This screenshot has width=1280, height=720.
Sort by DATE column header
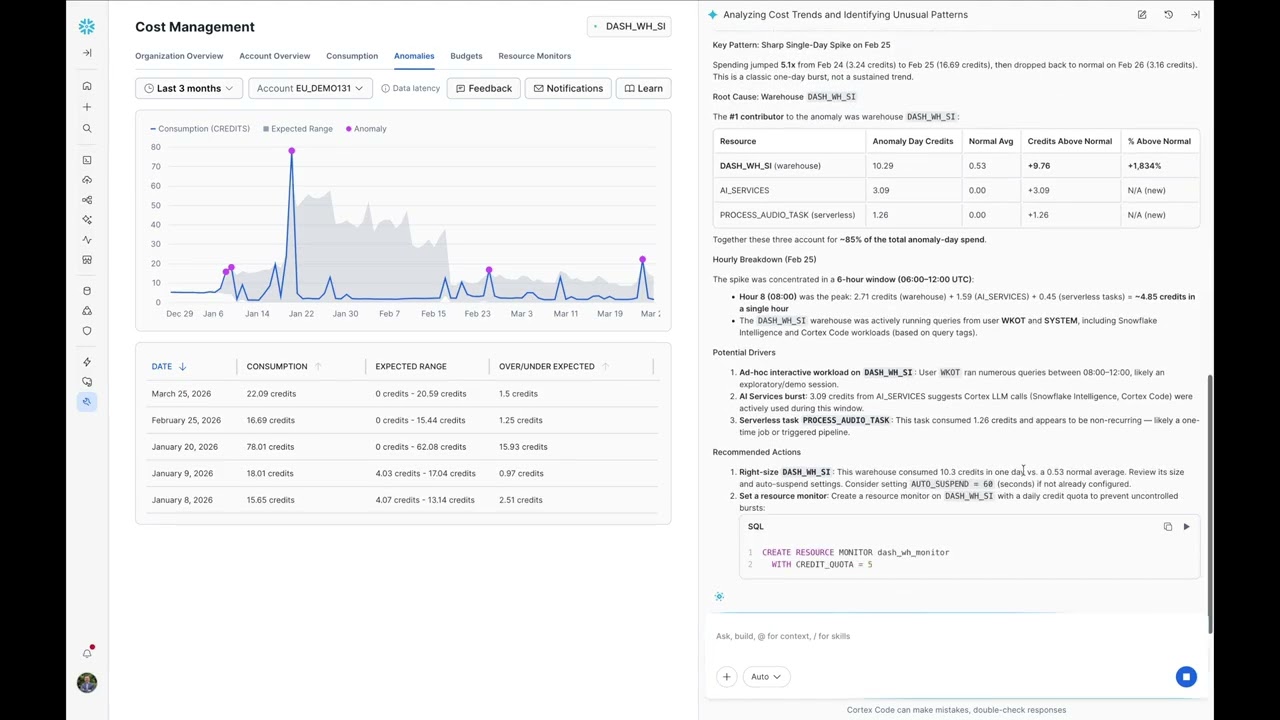[x=169, y=366]
